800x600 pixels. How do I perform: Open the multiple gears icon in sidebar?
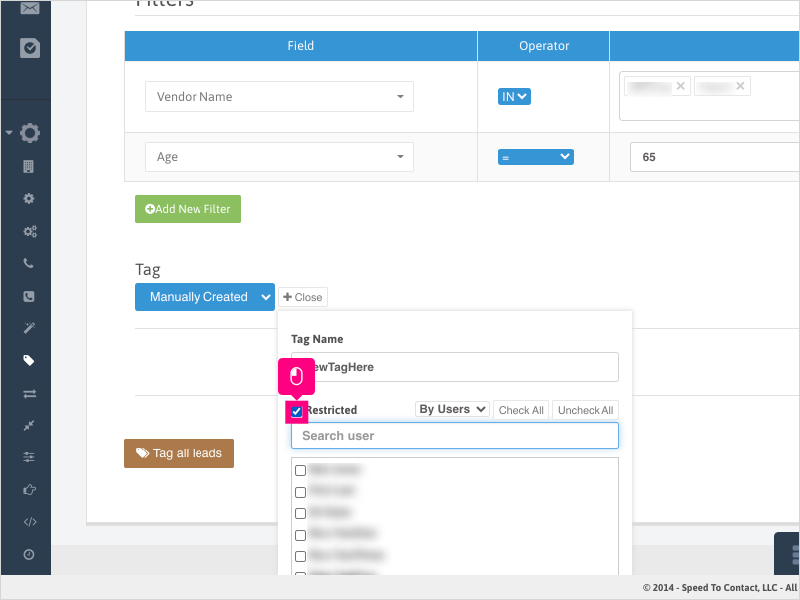pyautogui.click(x=30, y=231)
